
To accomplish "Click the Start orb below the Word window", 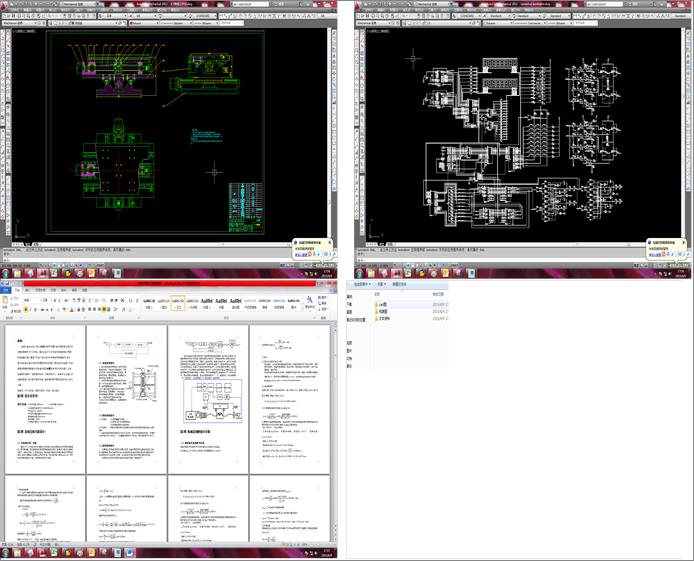I will tap(5, 553).
